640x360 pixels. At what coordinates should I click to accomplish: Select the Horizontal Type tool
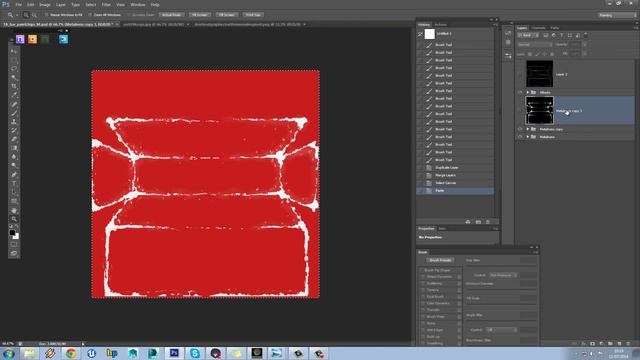(14, 184)
